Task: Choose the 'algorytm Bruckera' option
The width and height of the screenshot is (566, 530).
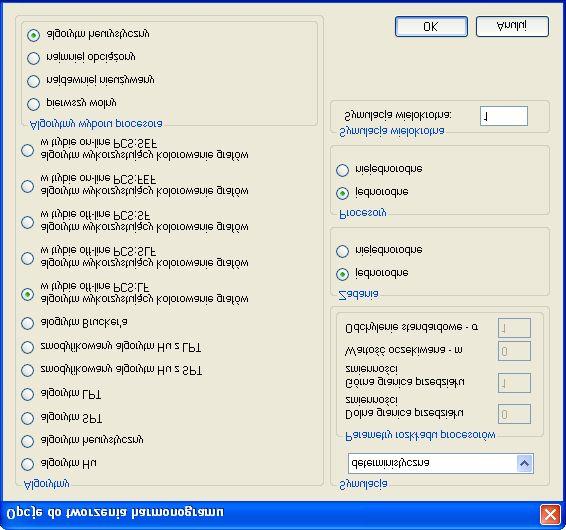Action: point(27,323)
